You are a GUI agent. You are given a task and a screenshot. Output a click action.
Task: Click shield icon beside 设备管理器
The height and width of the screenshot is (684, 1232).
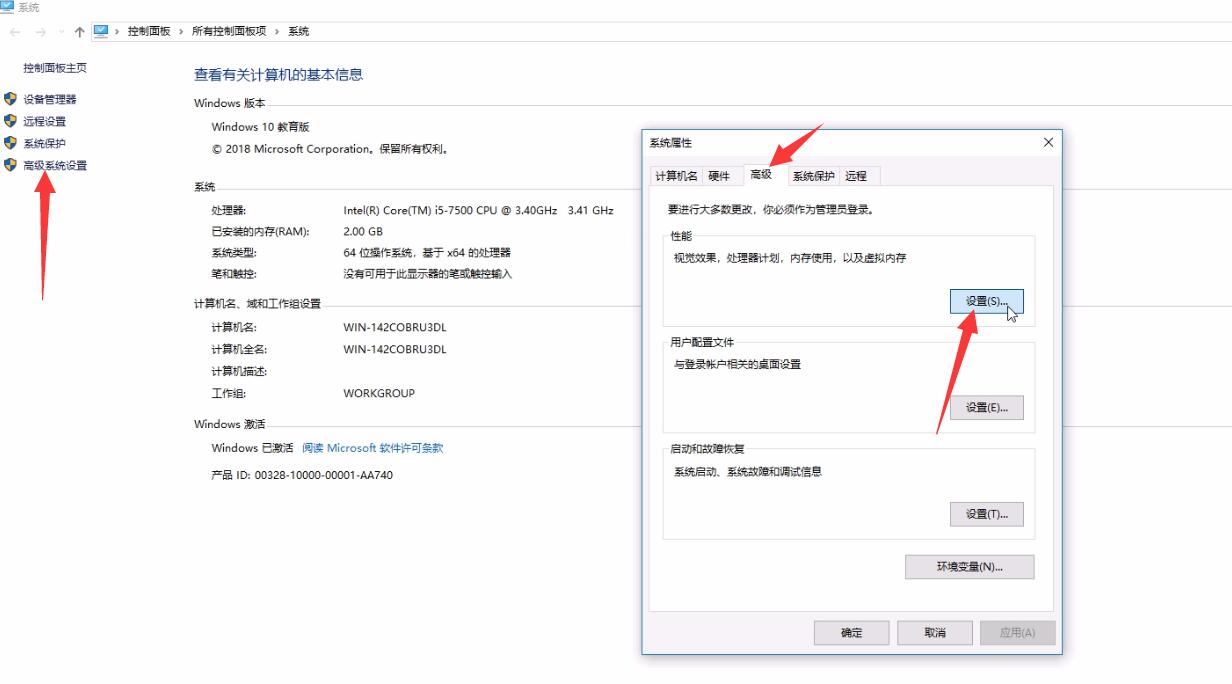pyautogui.click(x=11, y=99)
